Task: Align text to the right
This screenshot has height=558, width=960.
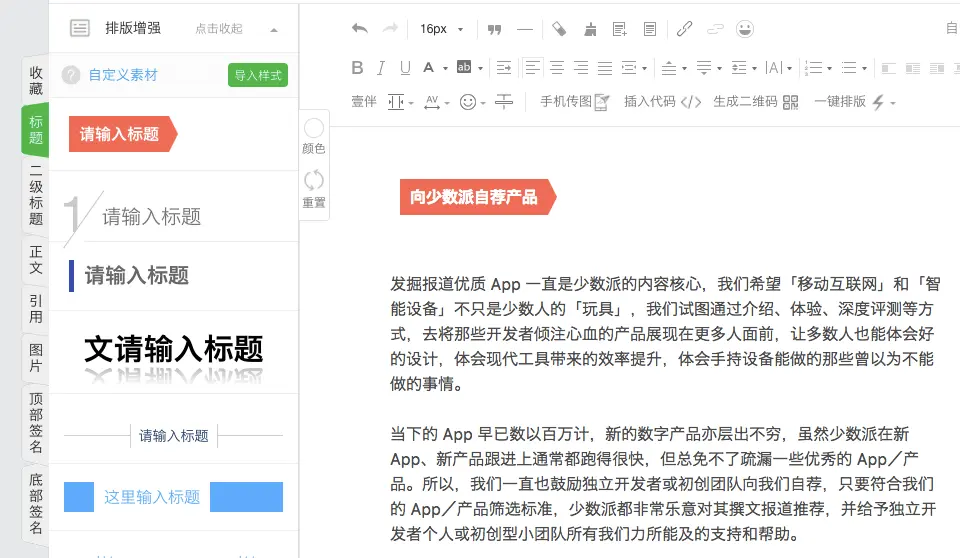Action: coord(581,68)
